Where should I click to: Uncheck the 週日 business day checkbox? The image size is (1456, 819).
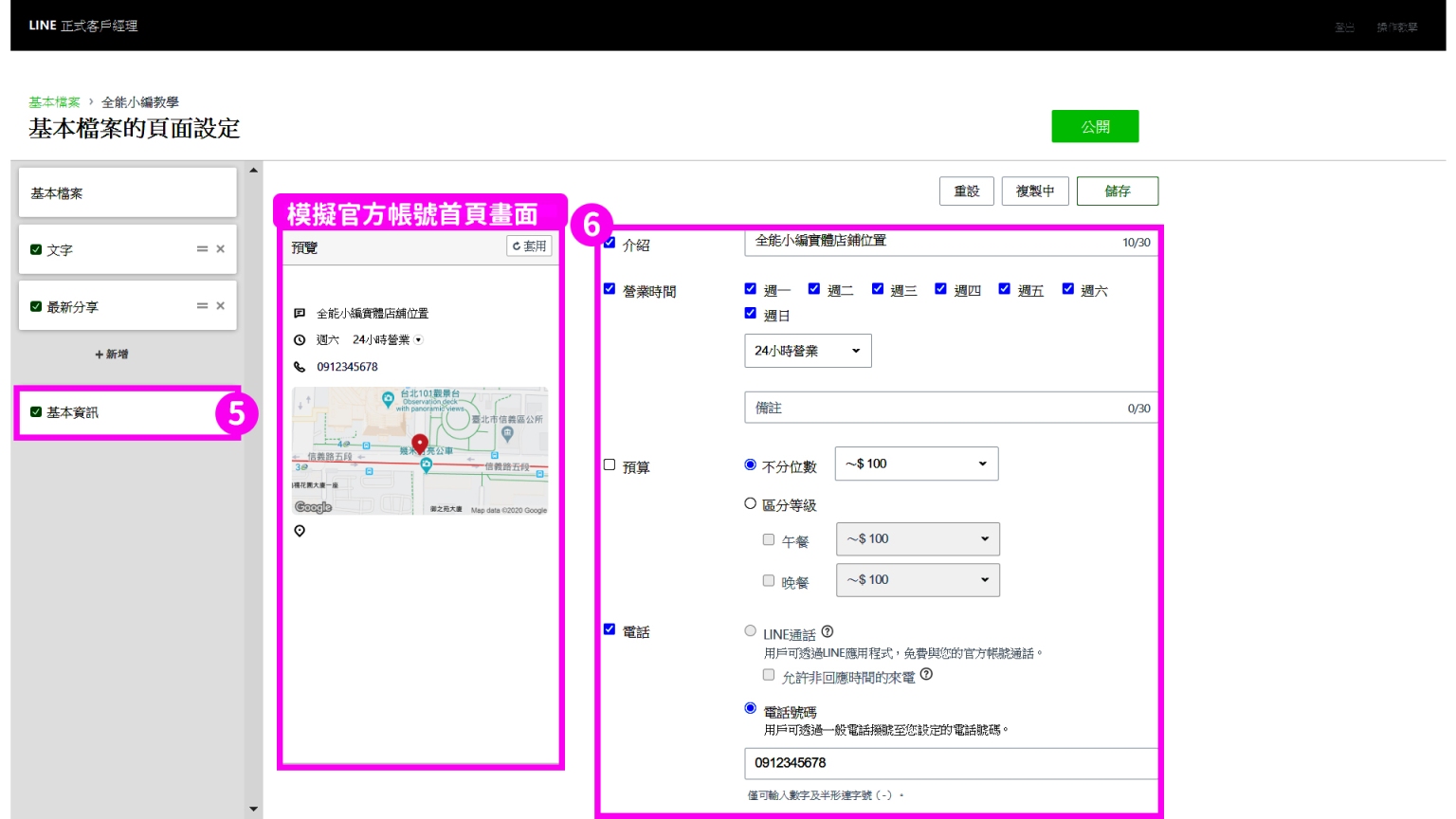751,314
